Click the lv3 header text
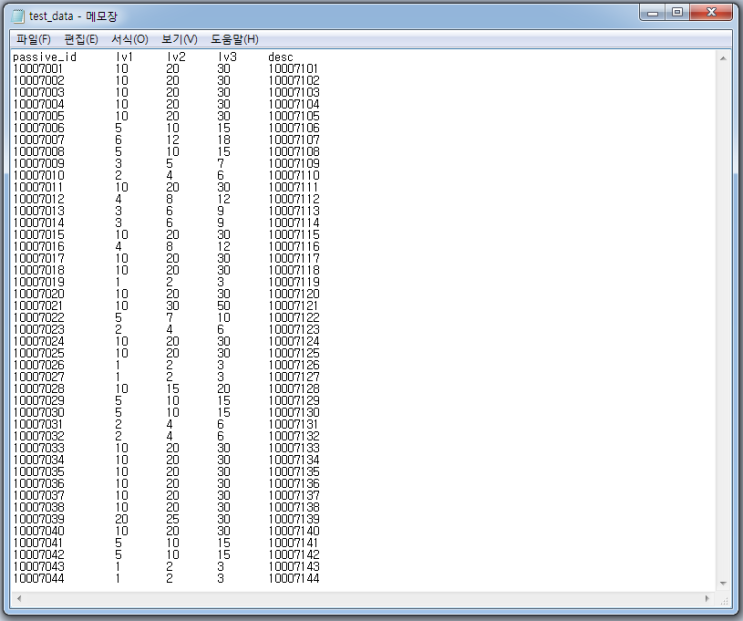 [x=227, y=57]
